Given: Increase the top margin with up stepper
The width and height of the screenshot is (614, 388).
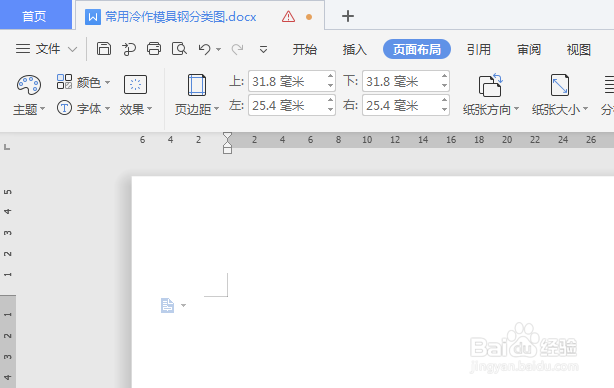Looking at the screenshot, I should pos(330,76).
